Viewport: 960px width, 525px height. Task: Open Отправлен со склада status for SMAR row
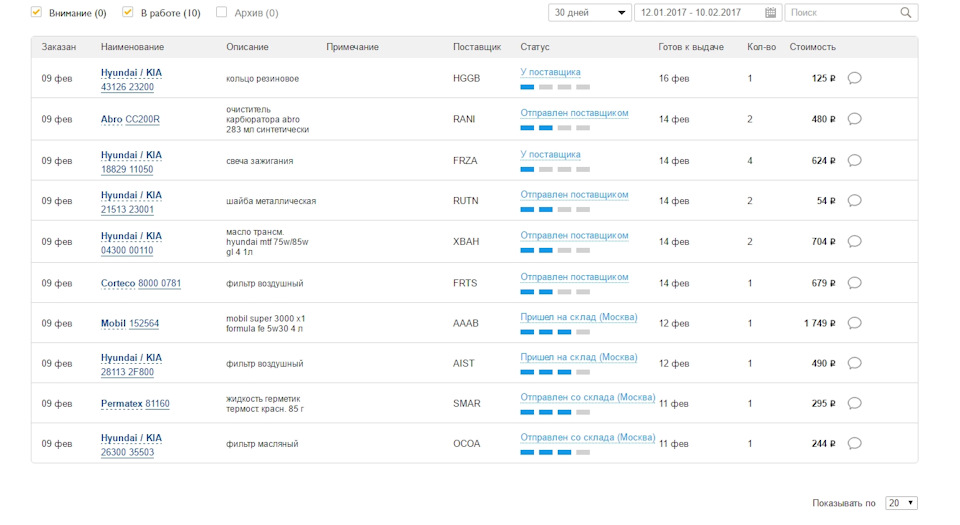pyautogui.click(x=588, y=398)
